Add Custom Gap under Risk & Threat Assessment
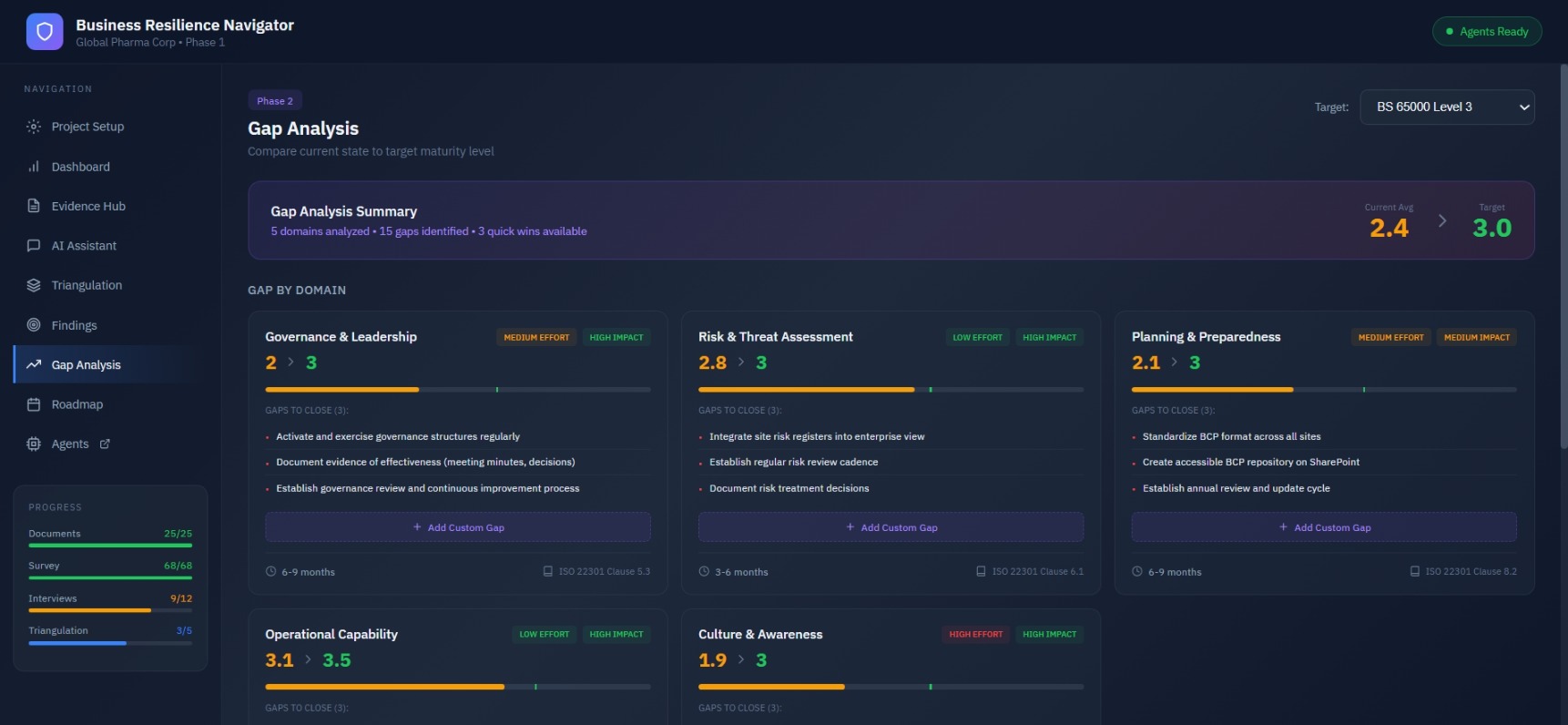This screenshot has width=1568, height=725. click(x=891, y=527)
